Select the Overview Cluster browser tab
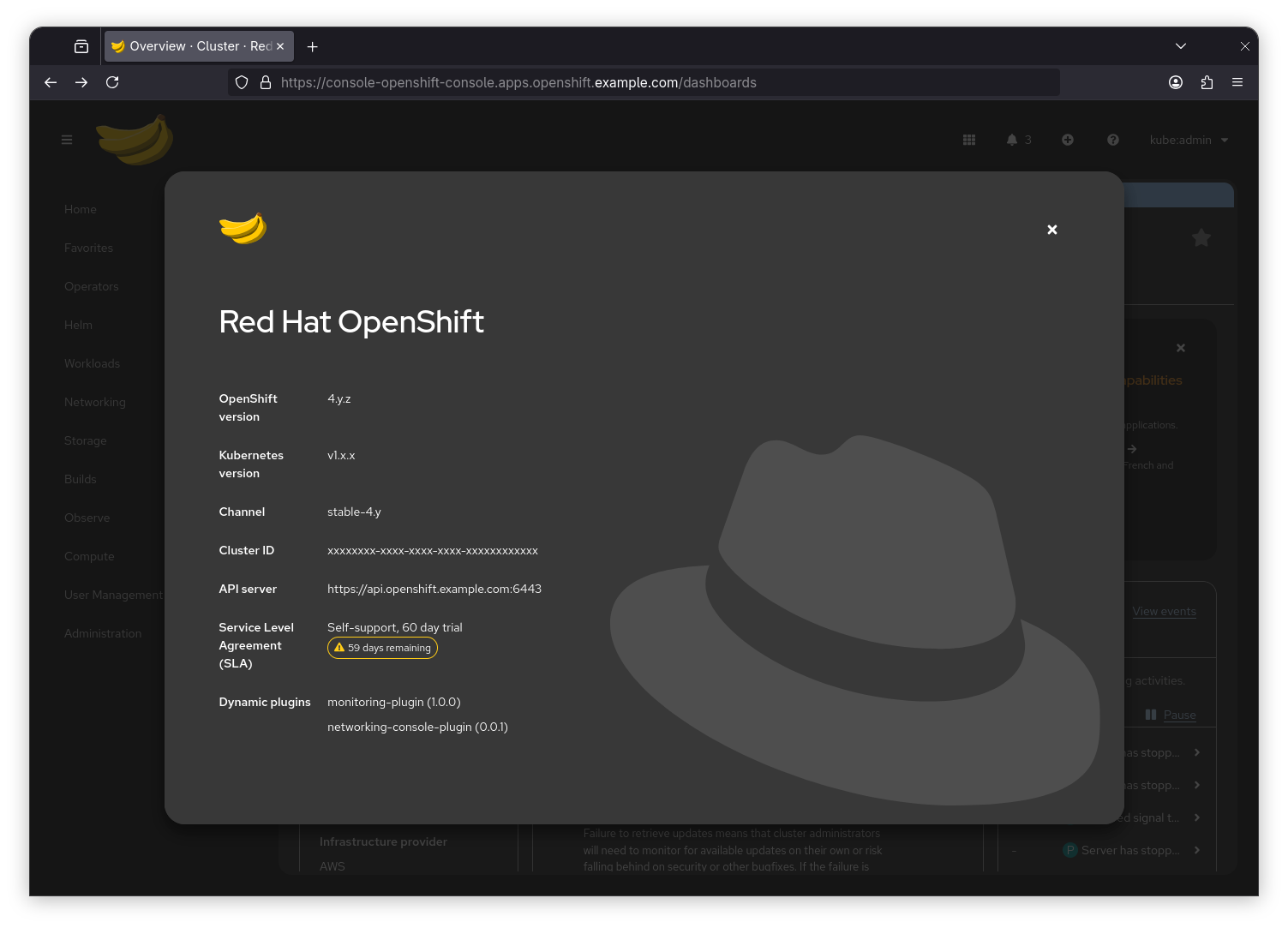Image resolution: width=1288 pixels, height=928 pixels. [x=193, y=46]
